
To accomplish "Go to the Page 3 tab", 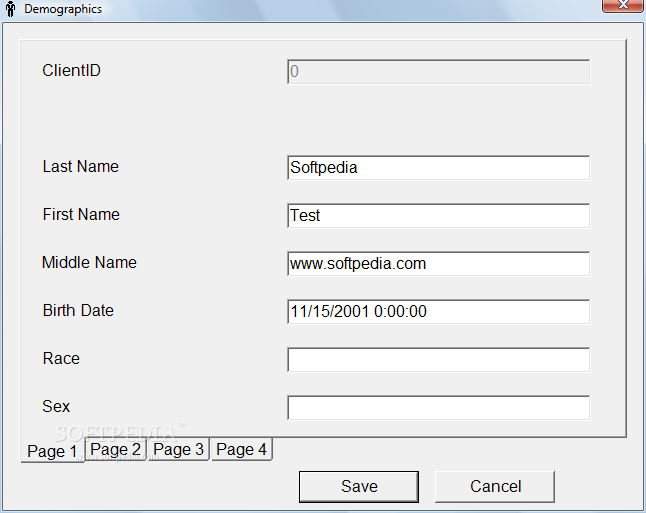I will [178, 449].
